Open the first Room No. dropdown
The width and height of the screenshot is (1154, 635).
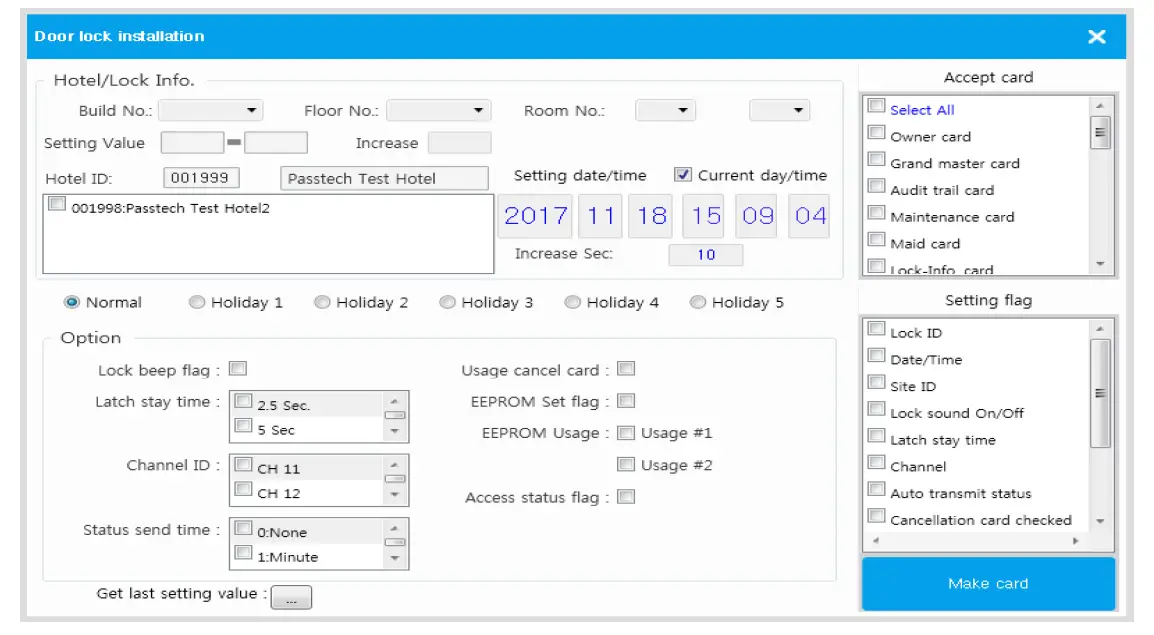[665, 110]
